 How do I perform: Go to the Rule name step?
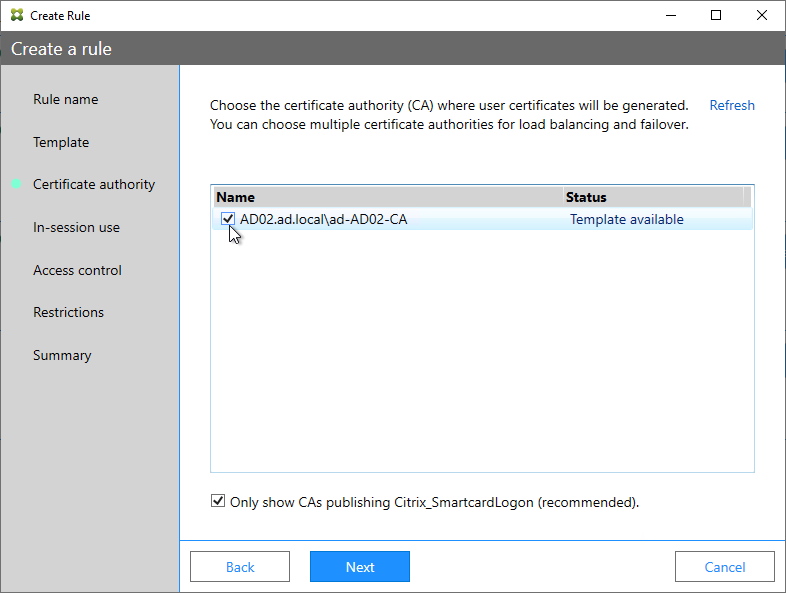coord(66,99)
